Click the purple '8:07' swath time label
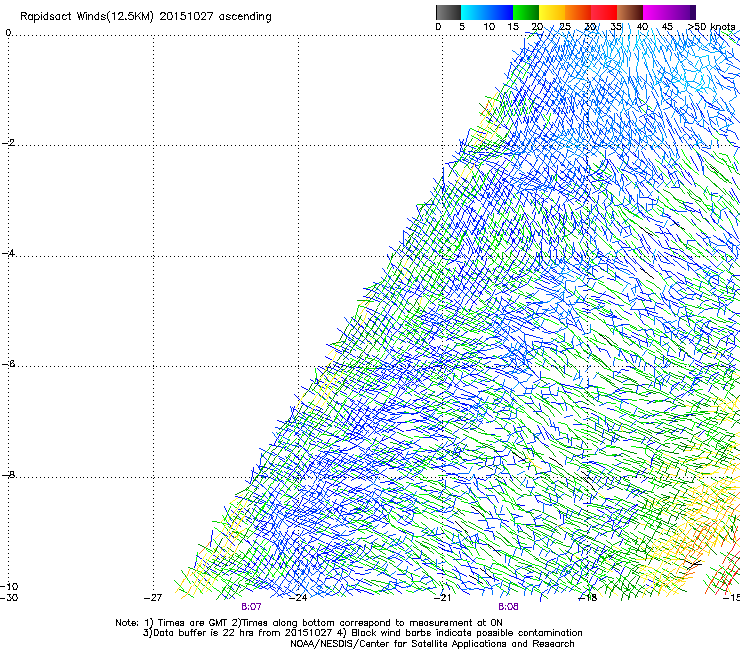Viewport: 740px width, 650px height. [x=251, y=607]
